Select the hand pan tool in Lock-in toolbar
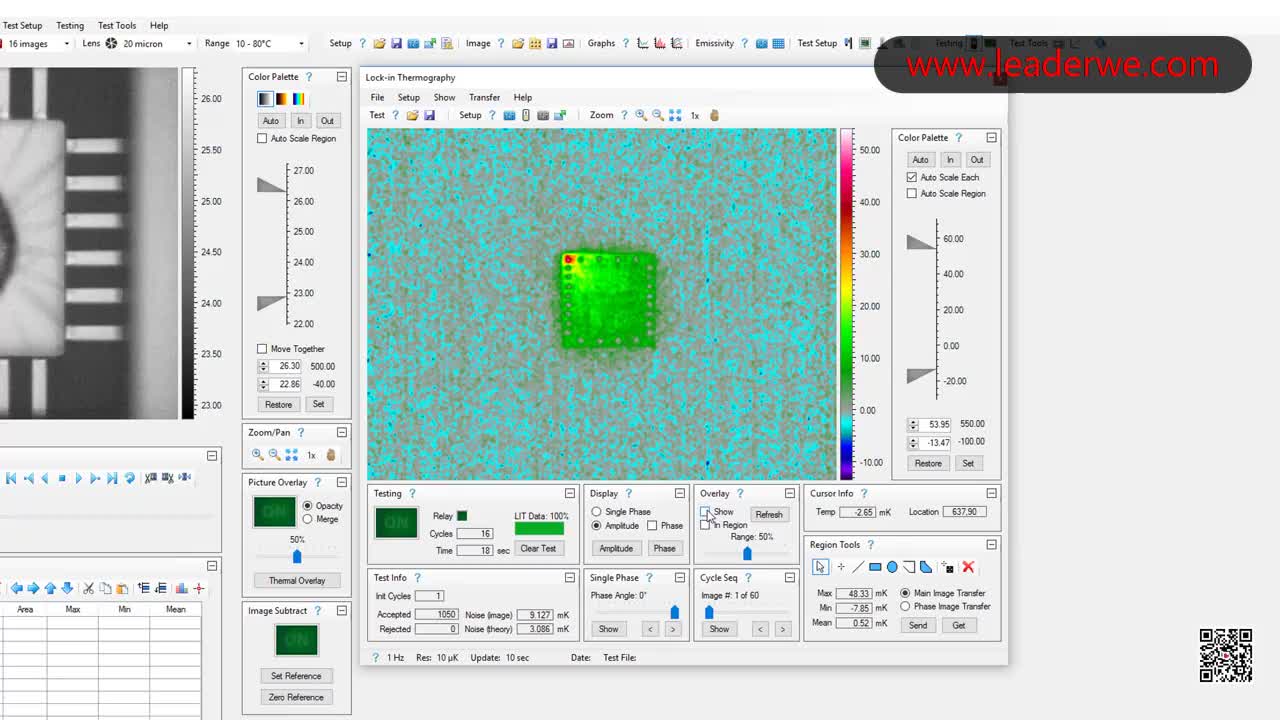 point(714,115)
